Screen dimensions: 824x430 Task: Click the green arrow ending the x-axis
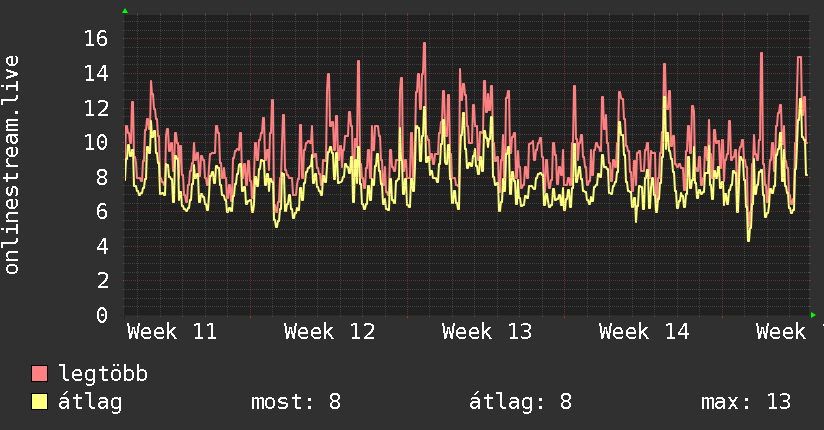click(813, 315)
